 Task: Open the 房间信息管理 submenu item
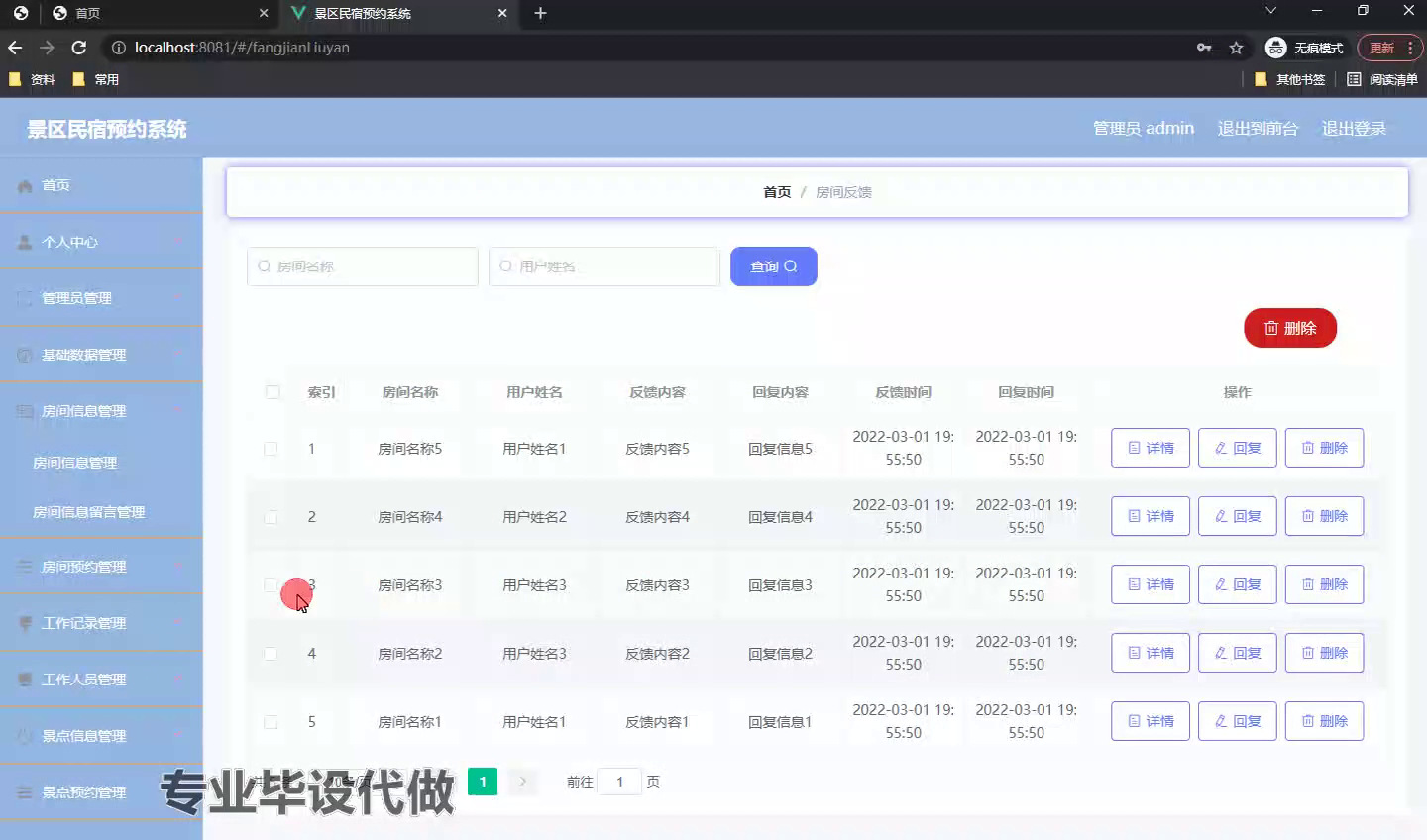(x=101, y=463)
